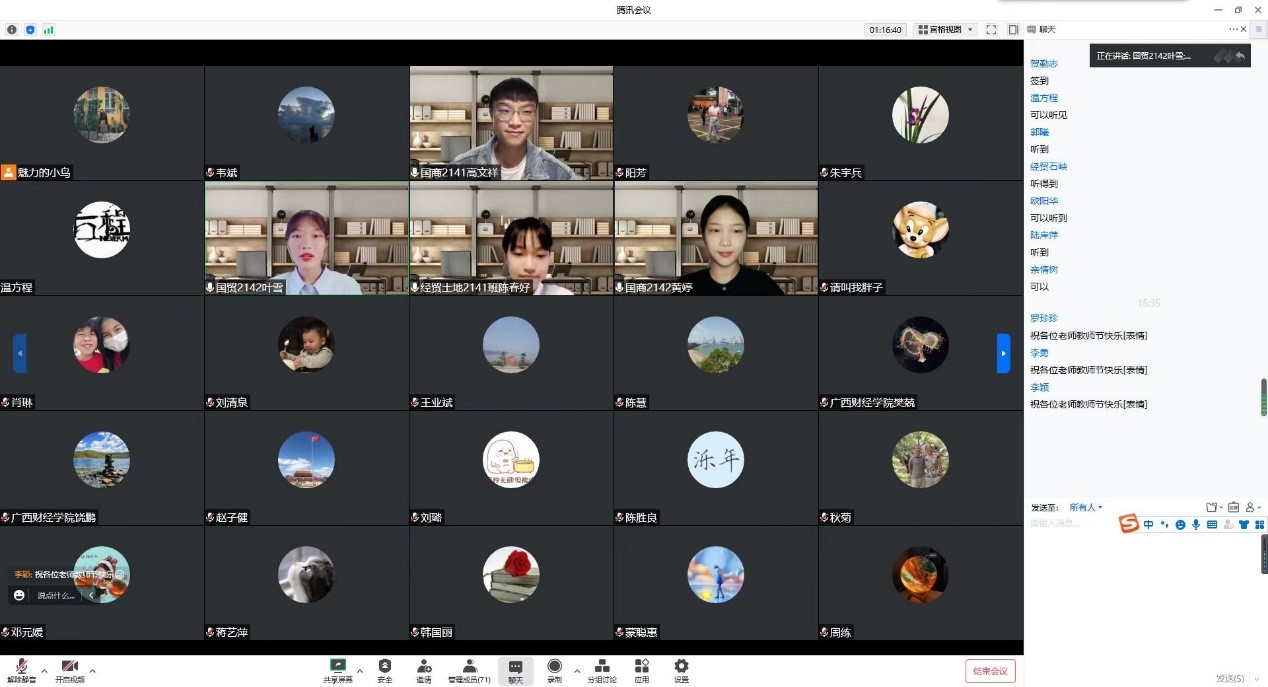Open 管理成员(71) member list
The width and height of the screenshot is (1268, 687).
[468, 669]
